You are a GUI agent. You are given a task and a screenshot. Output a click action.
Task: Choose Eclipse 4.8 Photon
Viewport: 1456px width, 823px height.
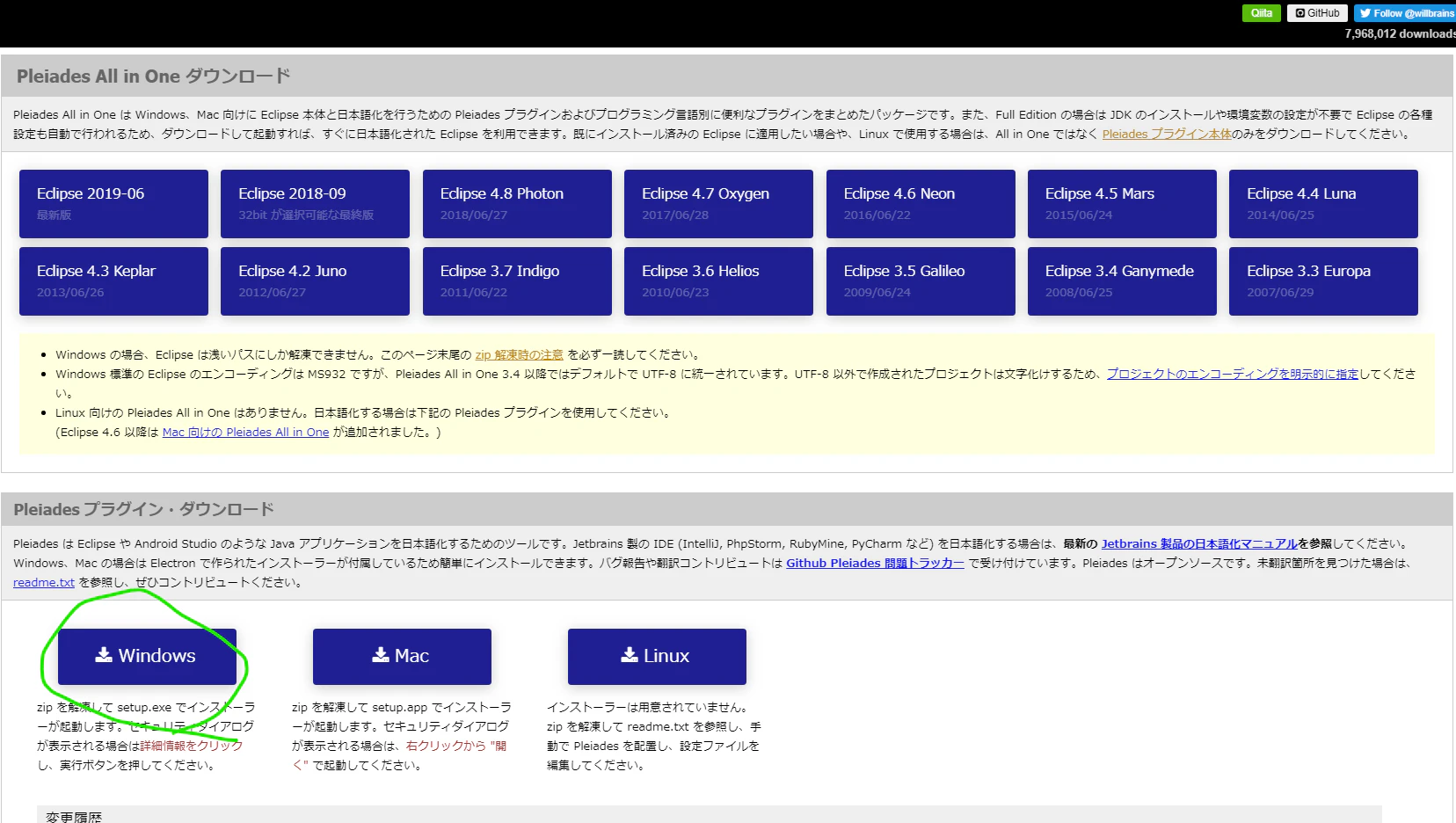517,204
